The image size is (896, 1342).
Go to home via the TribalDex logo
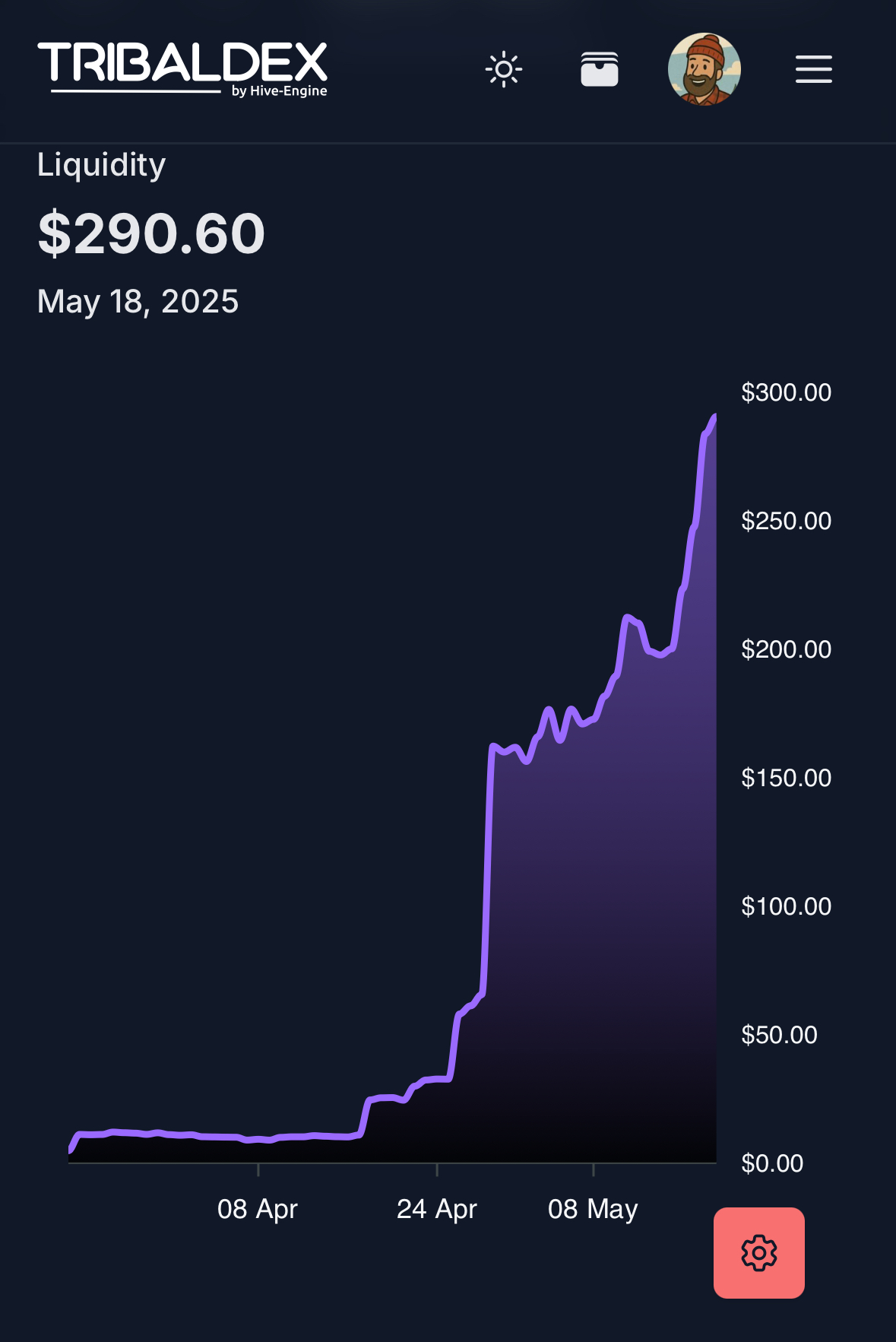(x=182, y=68)
